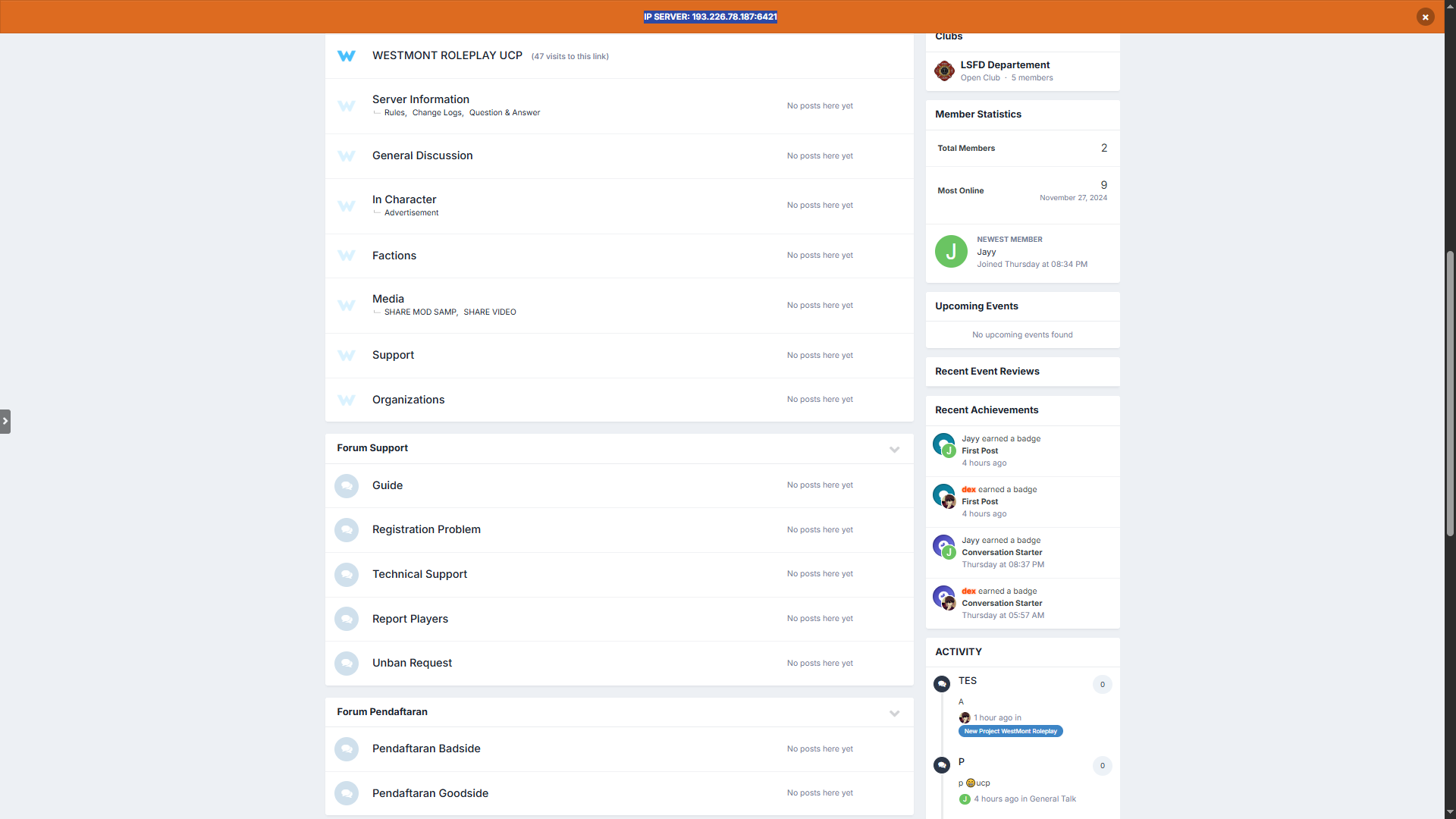Click the IP SERVER address text in banner
The image size is (1456, 819).
711,17
